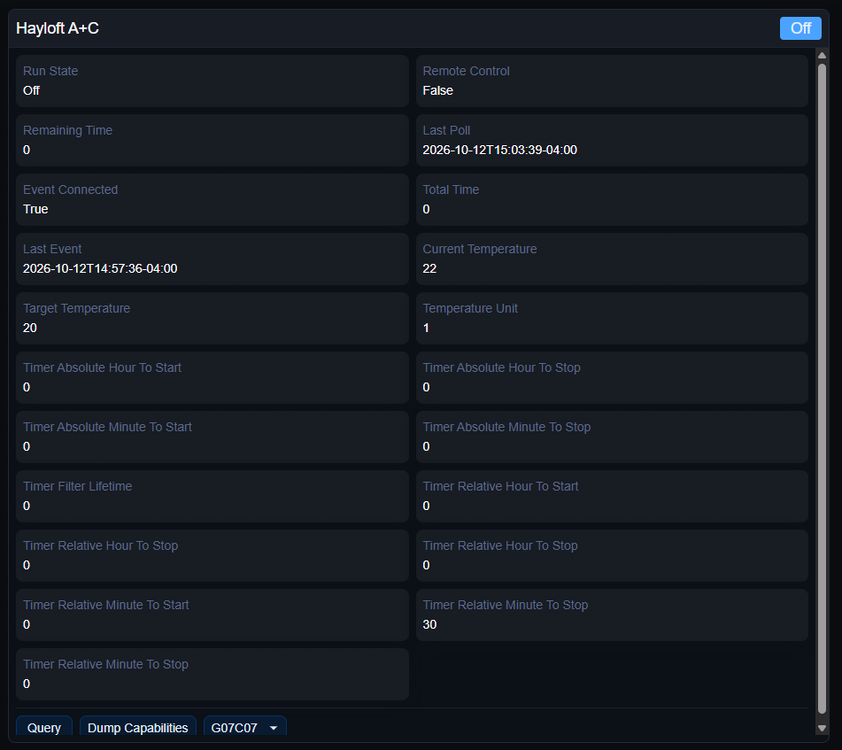Click the Temperature Unit value 1
The image size is (842, 750).
tap(426, 328)
